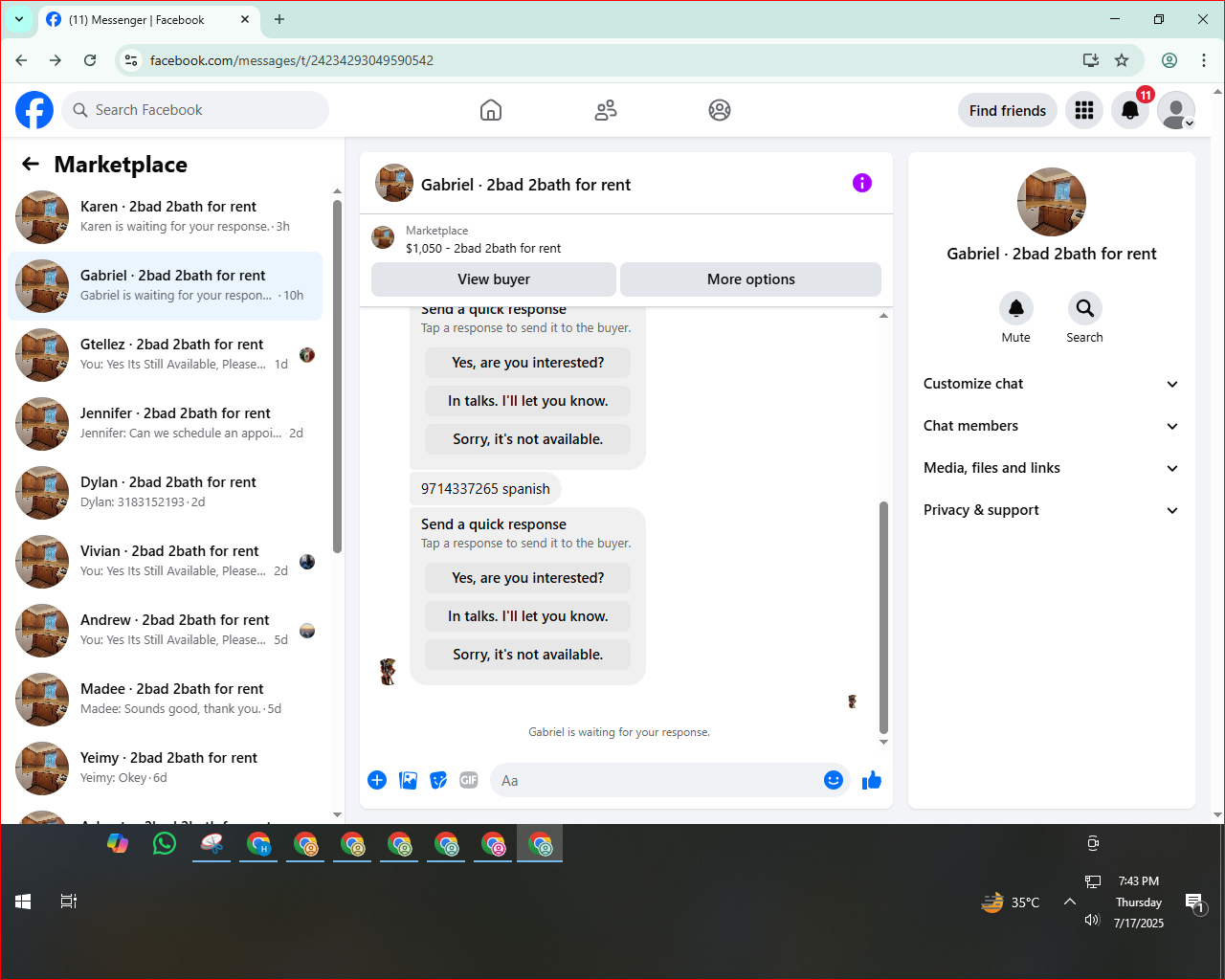Open install app icon in address bar
Screen dimensions: 1225x980
[1090, 60]
